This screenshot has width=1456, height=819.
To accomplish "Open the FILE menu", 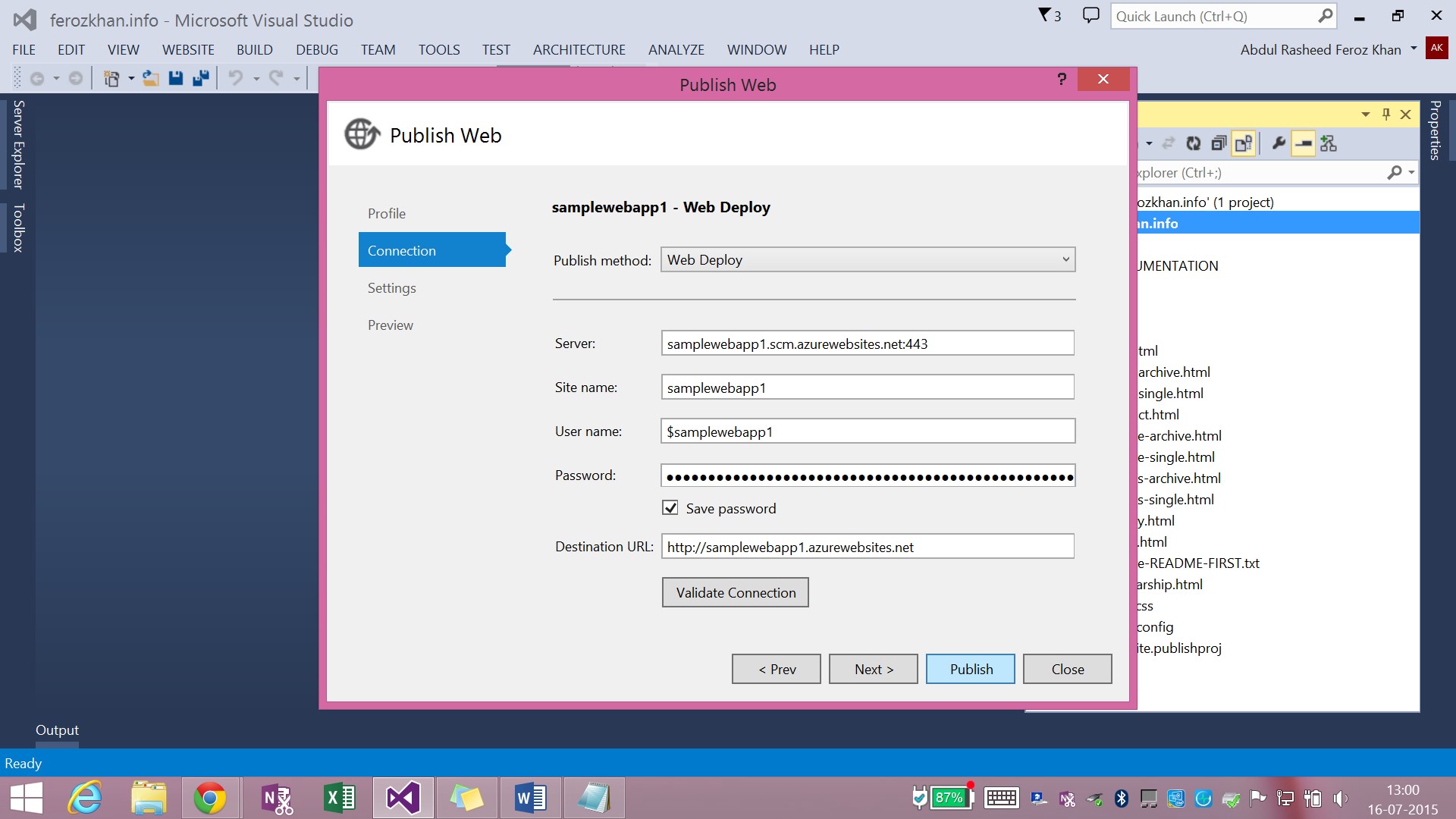I will point(24,49).
